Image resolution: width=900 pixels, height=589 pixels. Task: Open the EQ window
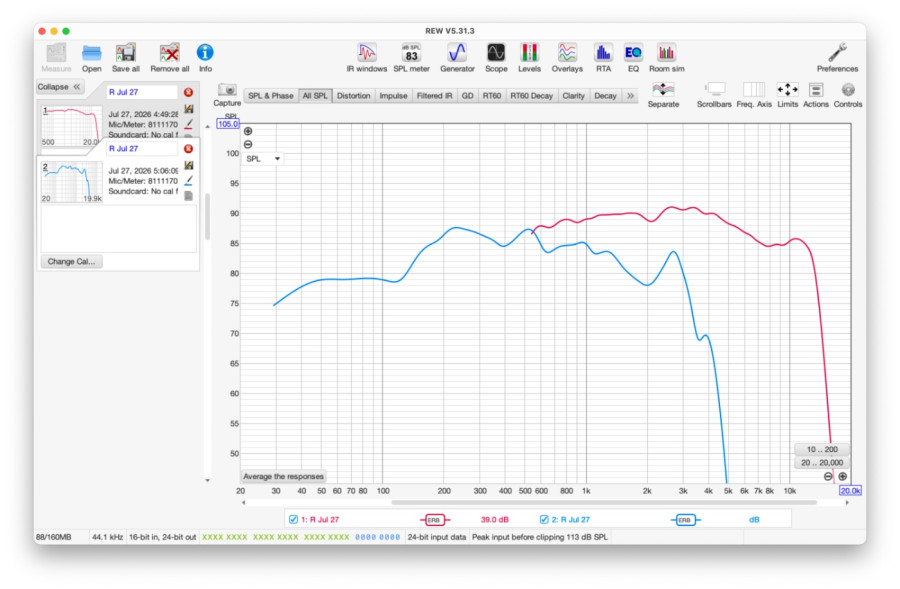[633, 57]
